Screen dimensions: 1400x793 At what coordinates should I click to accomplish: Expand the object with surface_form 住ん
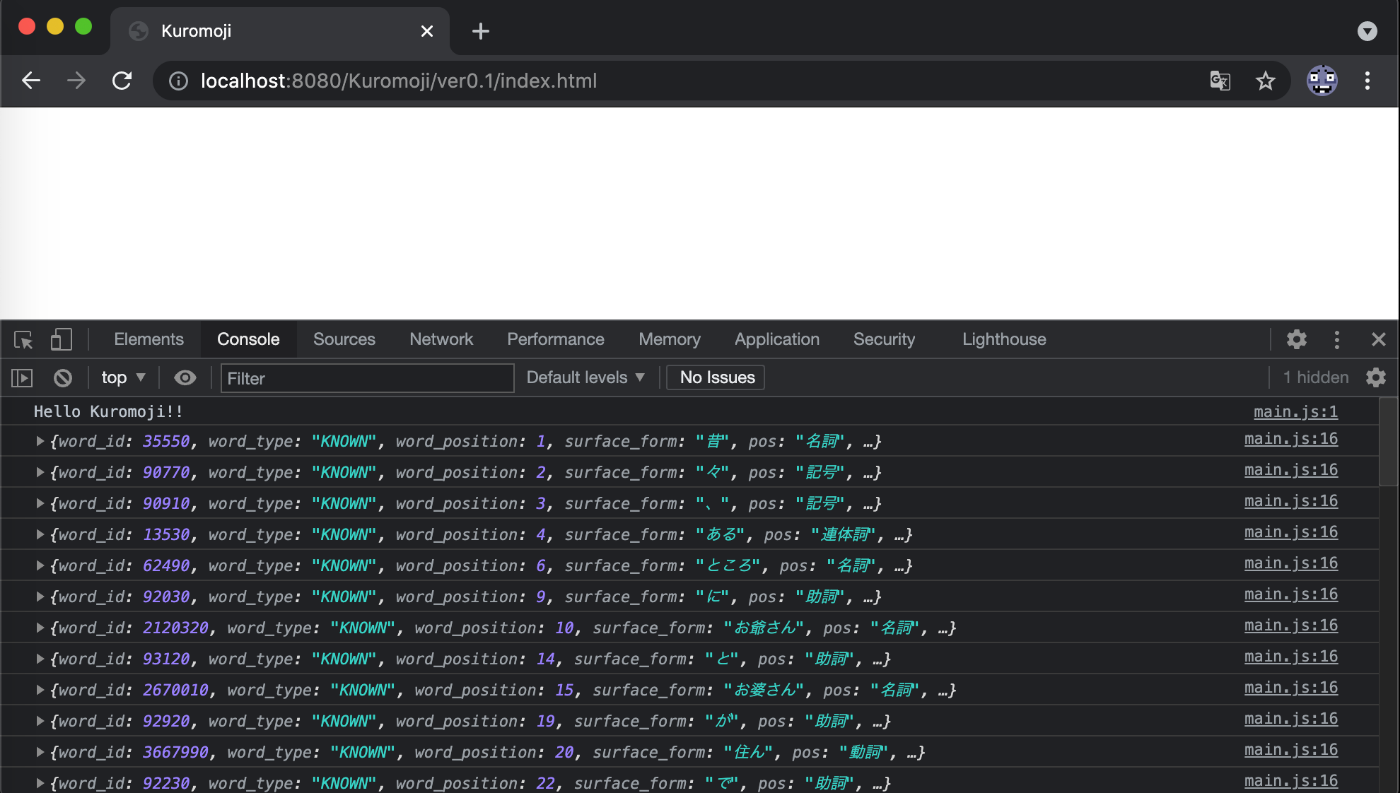point(41,751)
